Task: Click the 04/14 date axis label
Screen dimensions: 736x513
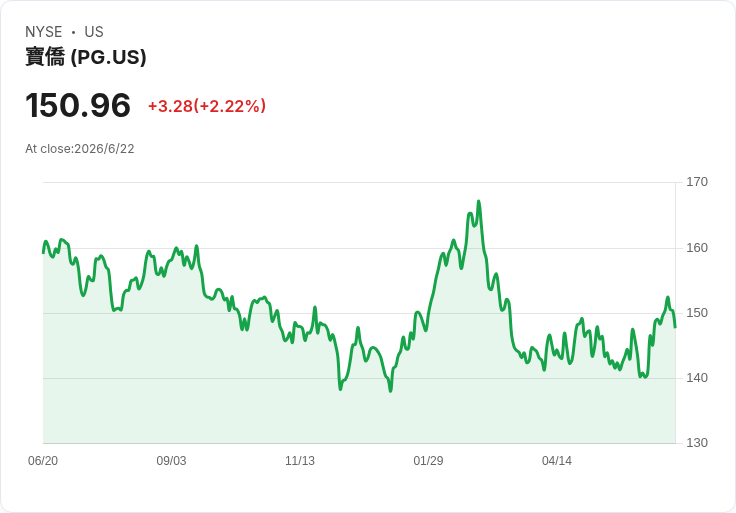Action: (557, 461)
